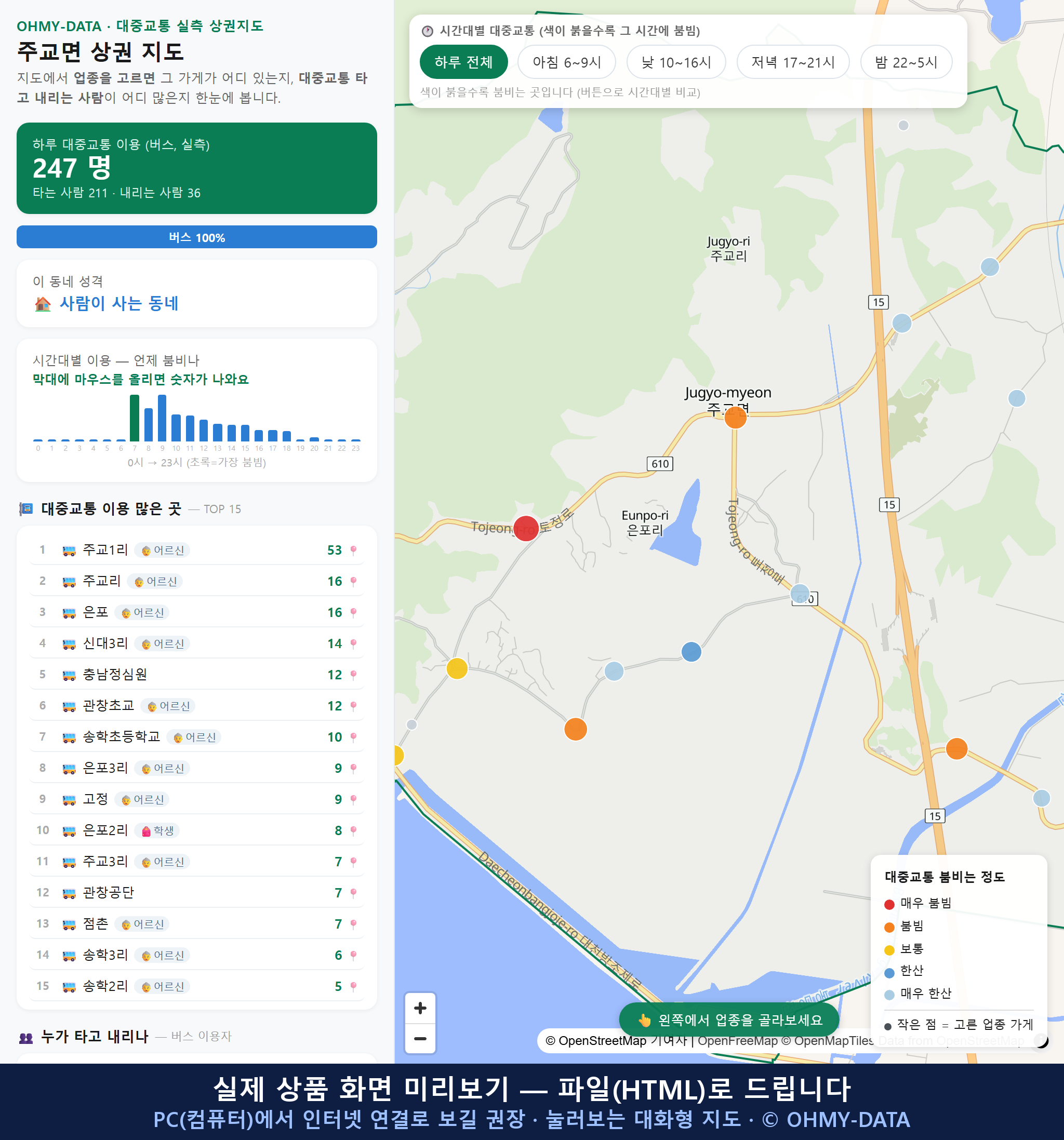Click the green 7시 peak bar in chart

(134, 418)
